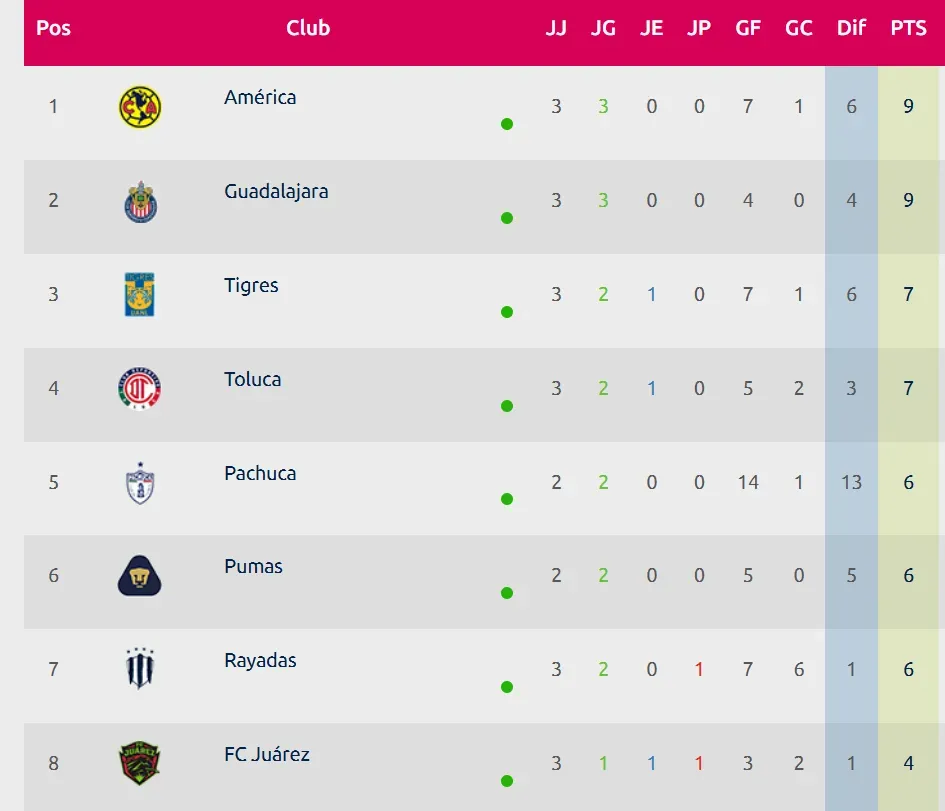Open the Rayadas team name link
This screenshot has width=945, height=811.
tap(260, 661)
